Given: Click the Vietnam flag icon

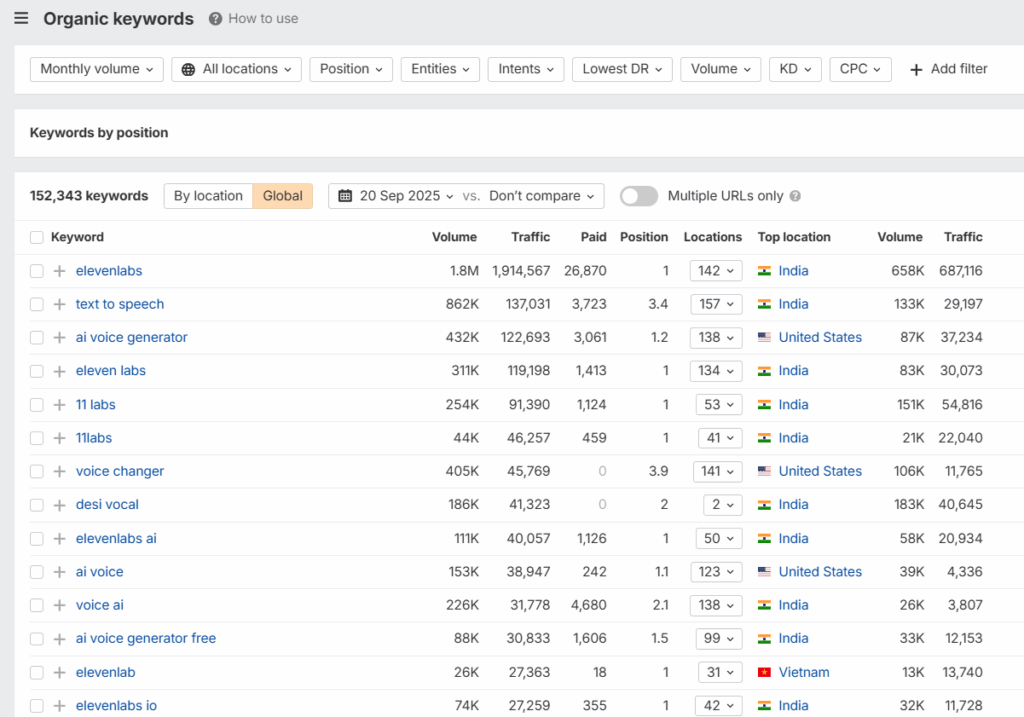Looking at the screenshot, I should click(x=764, y=673).
